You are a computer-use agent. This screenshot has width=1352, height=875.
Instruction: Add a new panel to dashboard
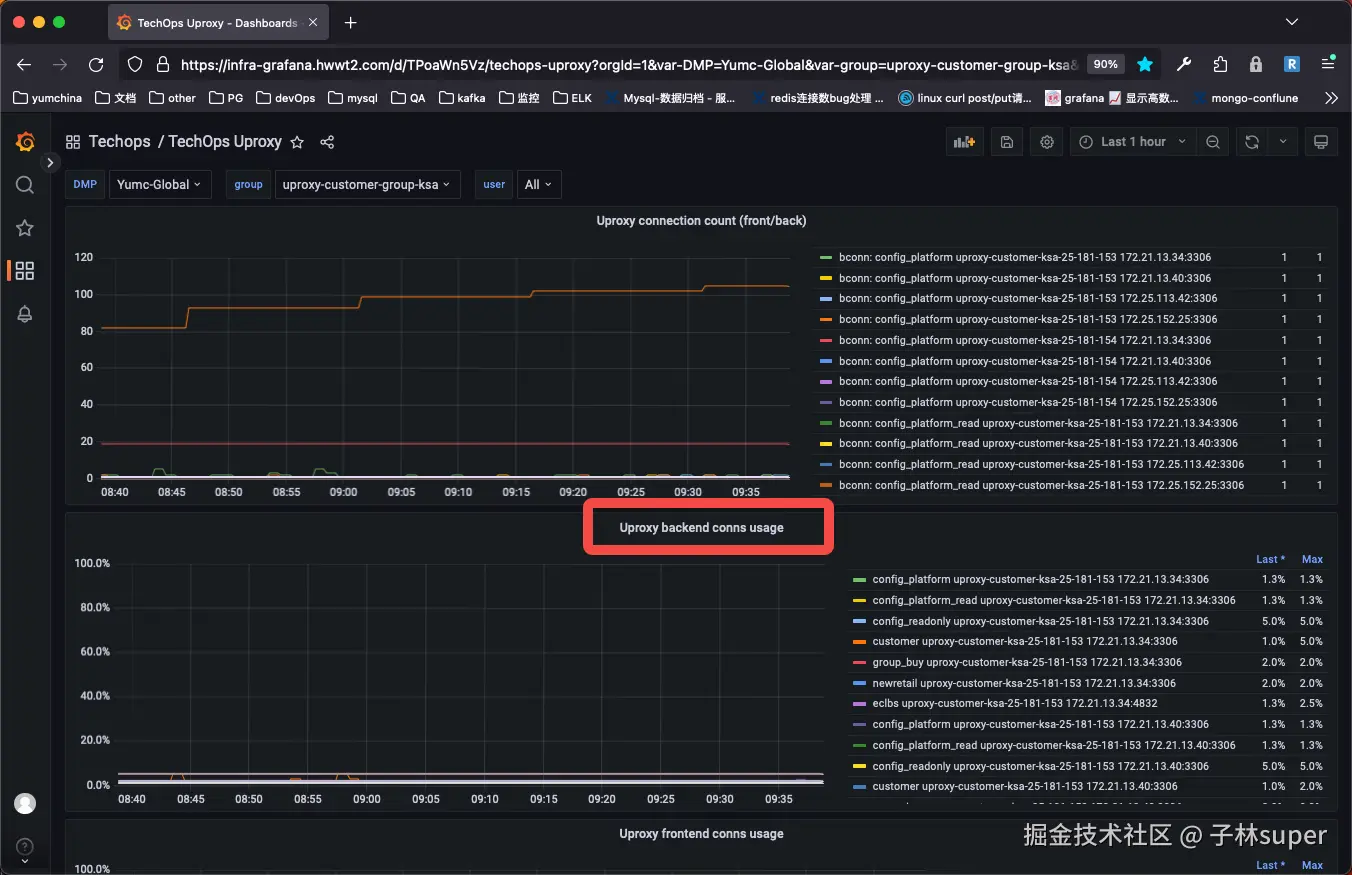pyautogui.click(x=964, y=142)
